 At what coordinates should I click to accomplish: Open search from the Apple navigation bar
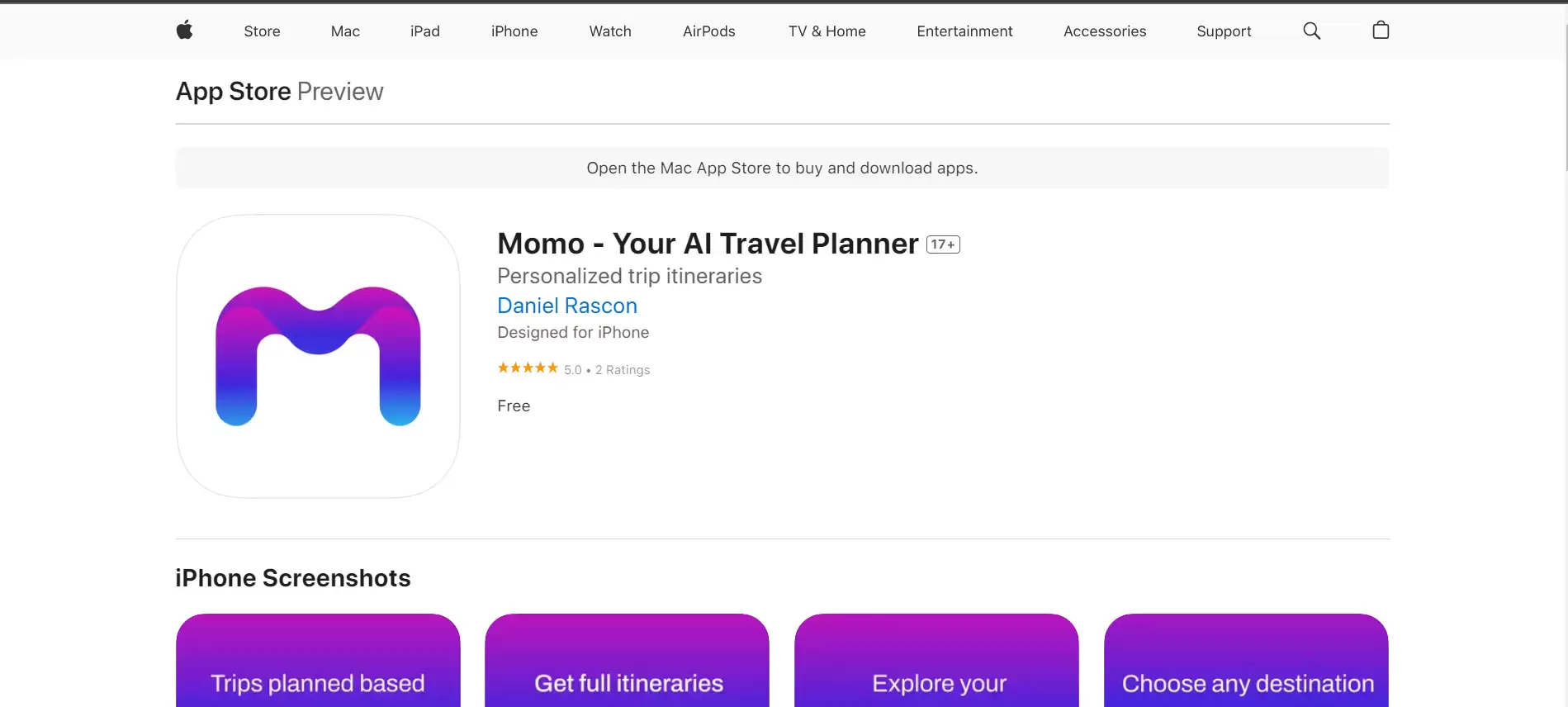1311,31
